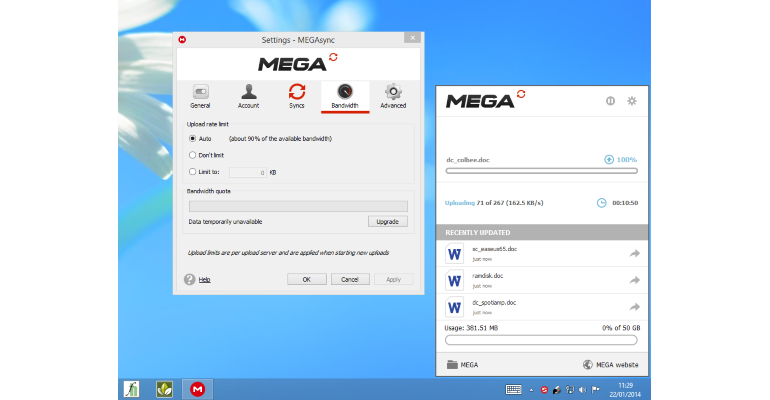Share dc_spotlamp.doc using its arrow icon
Image resolution: width=770 pixels, height=400 pixels.
[634, 307]
